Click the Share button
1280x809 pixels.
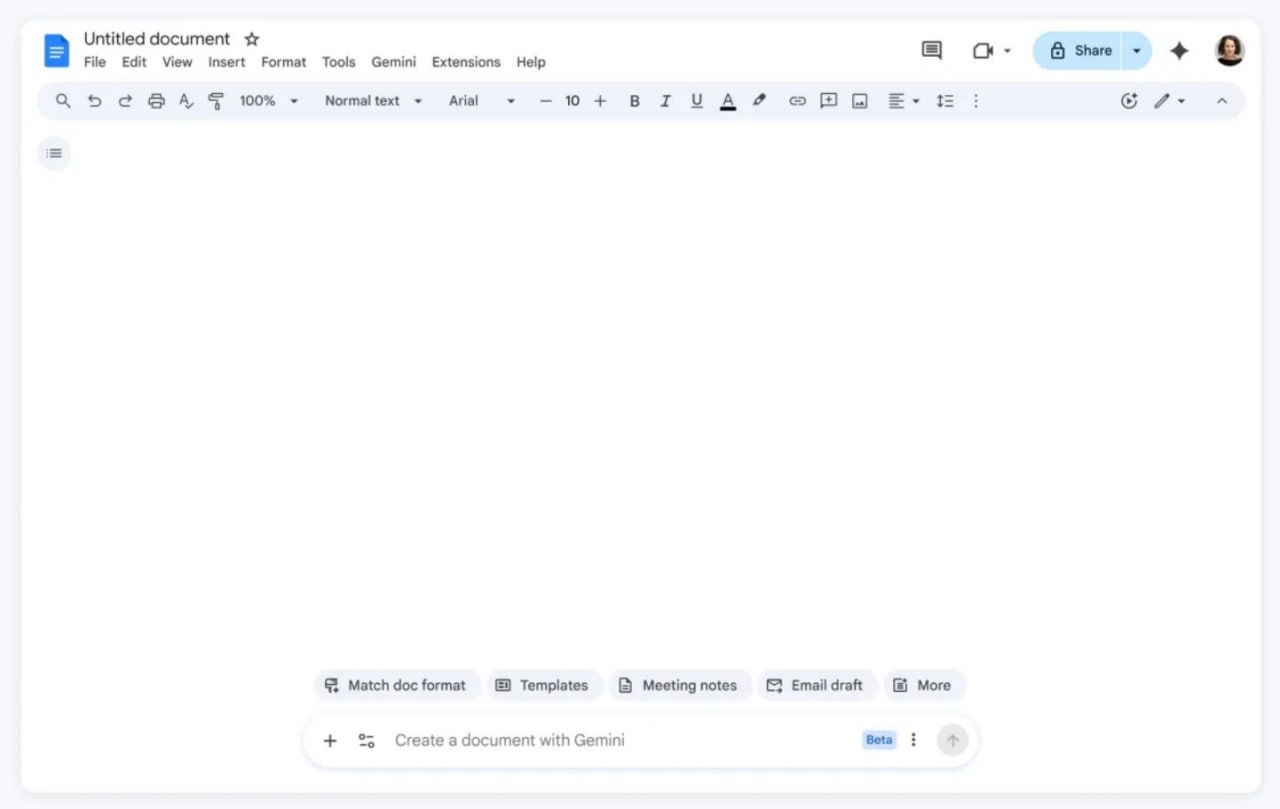tap(1079, 51)
